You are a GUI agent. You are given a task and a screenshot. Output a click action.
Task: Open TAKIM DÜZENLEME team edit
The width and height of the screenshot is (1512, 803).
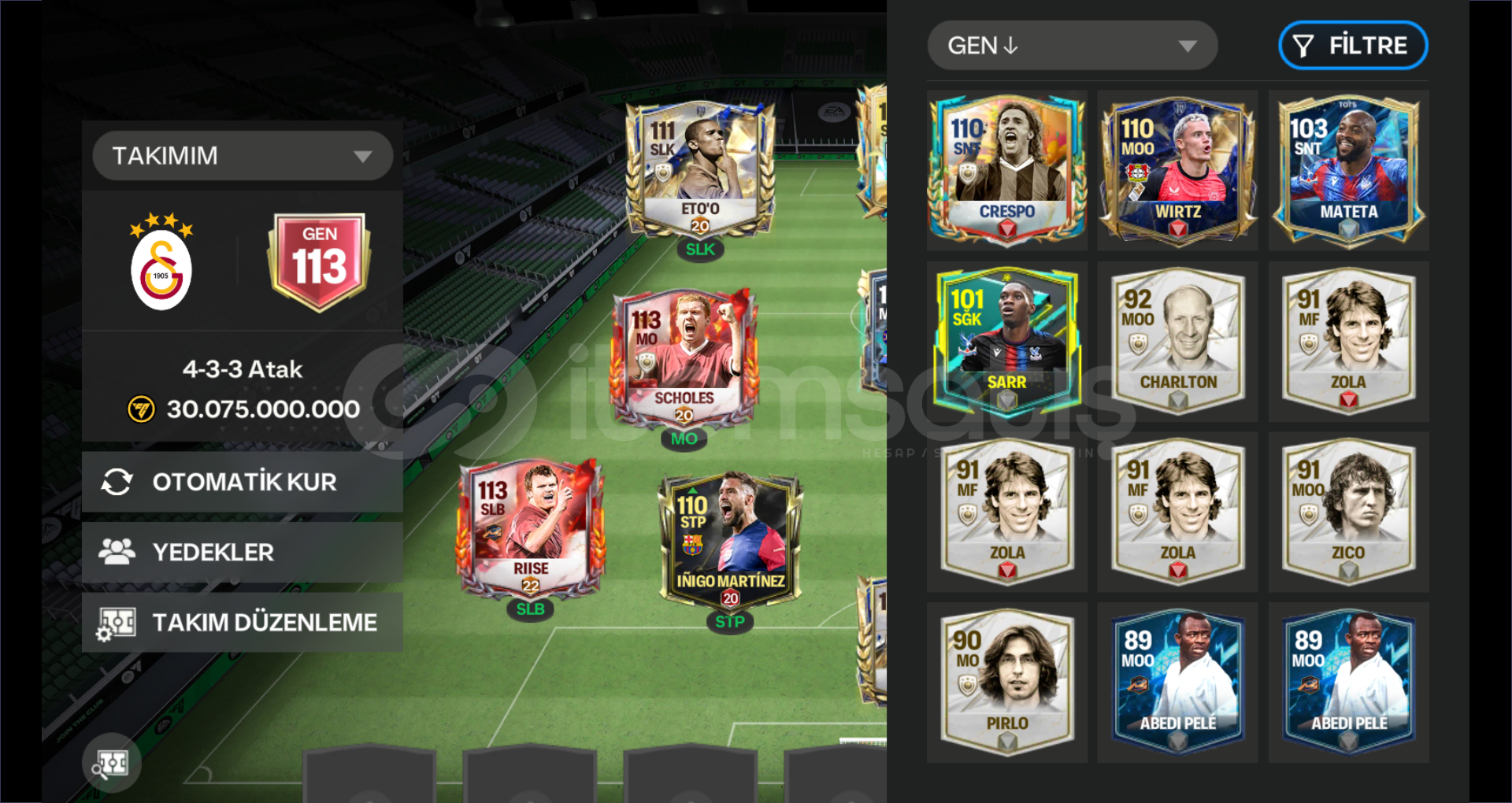click(x=243, y=622)
